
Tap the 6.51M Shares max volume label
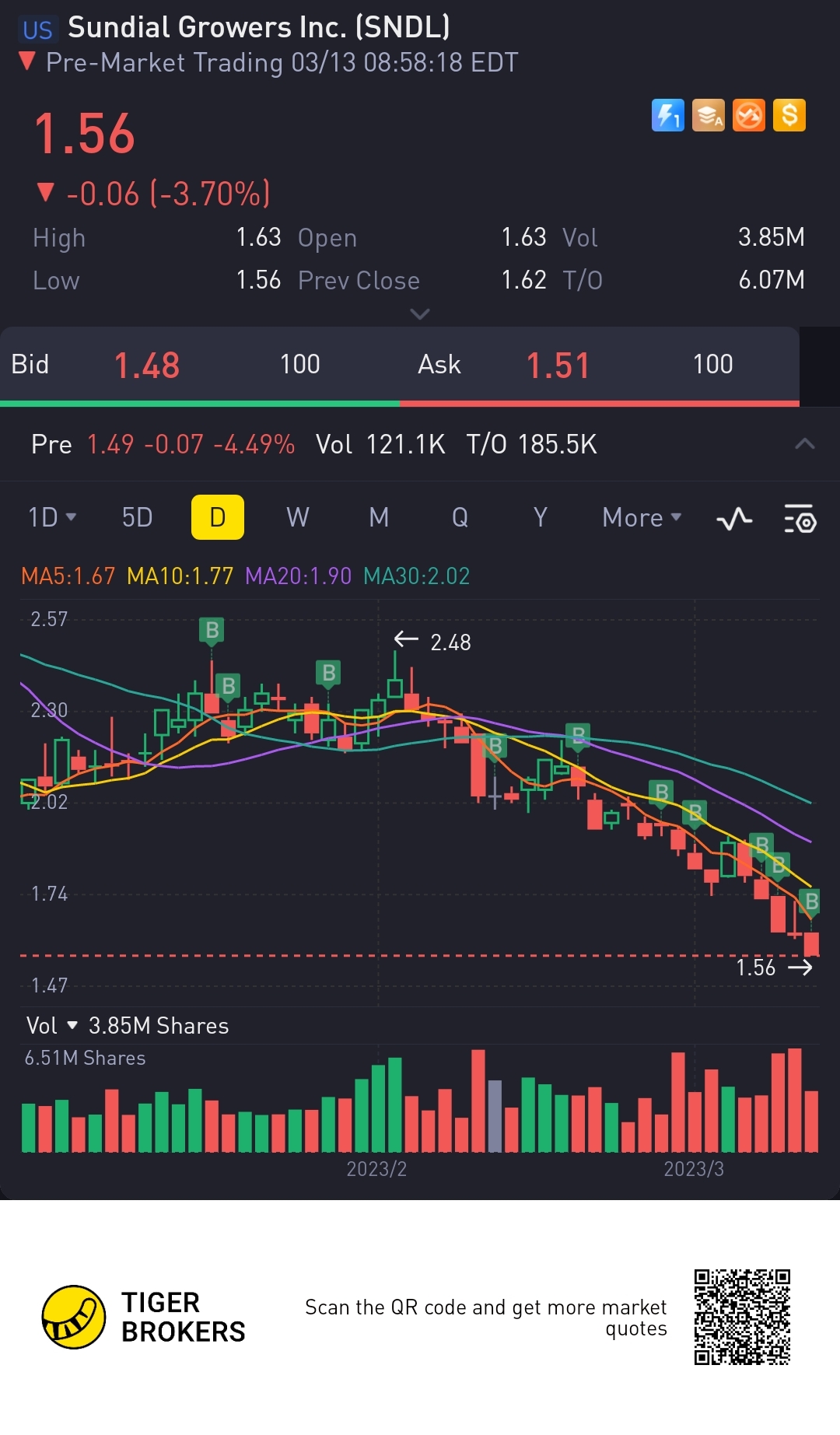85,1059
